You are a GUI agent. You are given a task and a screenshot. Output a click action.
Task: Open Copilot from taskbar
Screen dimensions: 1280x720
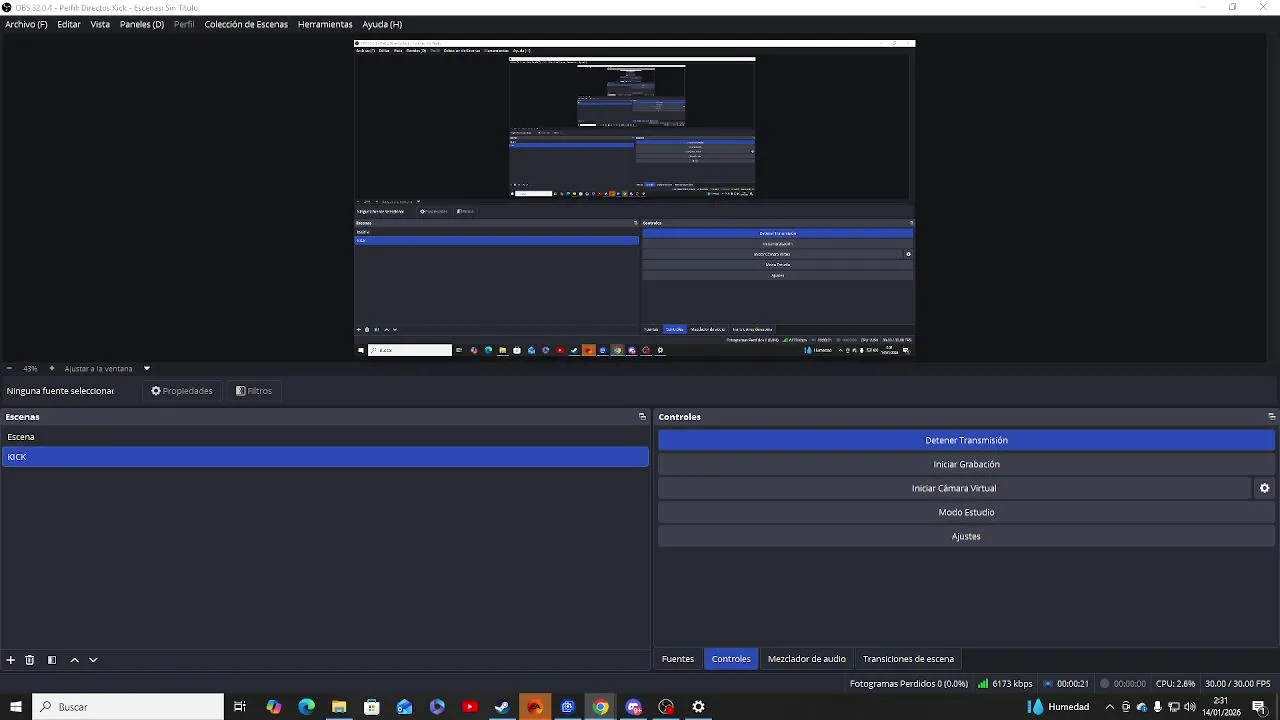(x=274, y=707)
